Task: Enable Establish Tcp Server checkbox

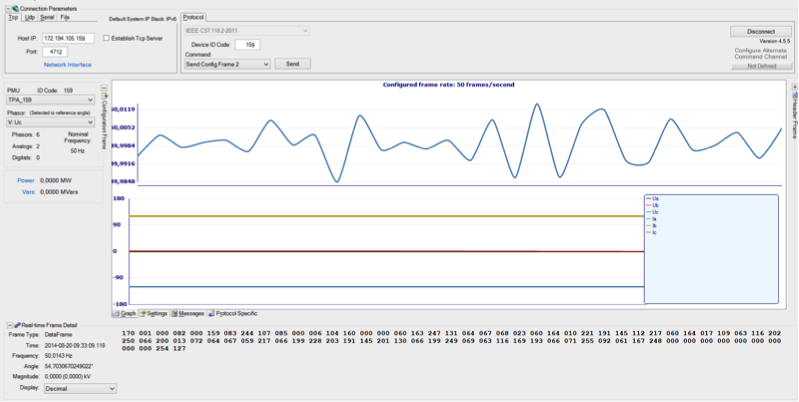Action: click(x=107, y=38)
